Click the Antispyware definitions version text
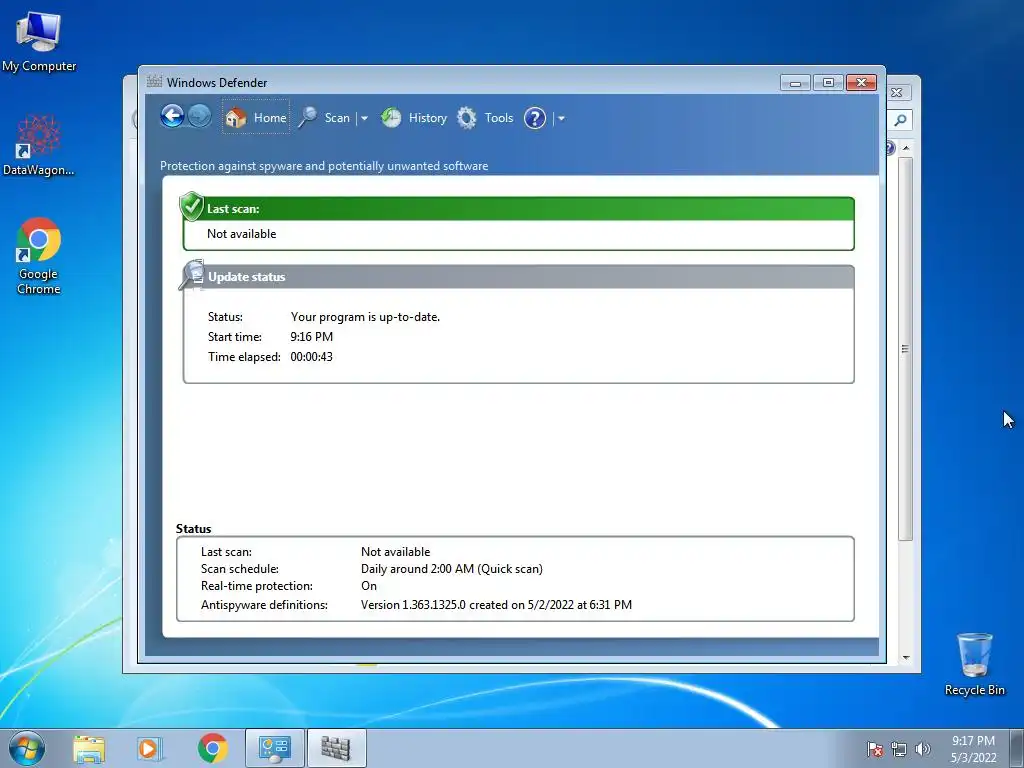This screenshot has width=1024, height=768. click(496, 605)
